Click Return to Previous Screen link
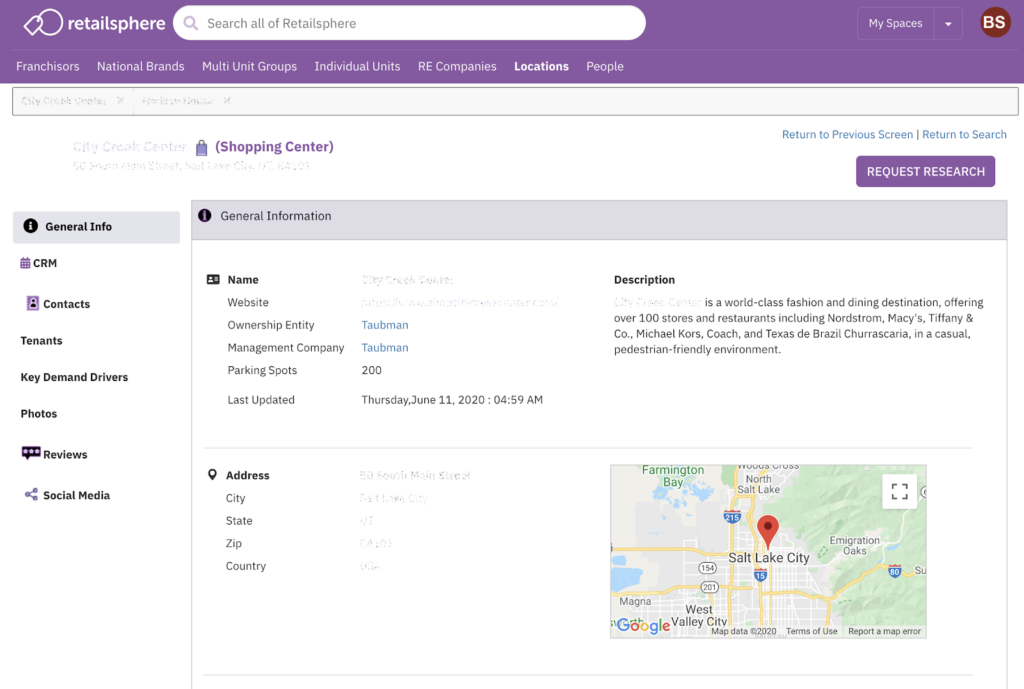 pyautogui.click(x=847, y=135)
